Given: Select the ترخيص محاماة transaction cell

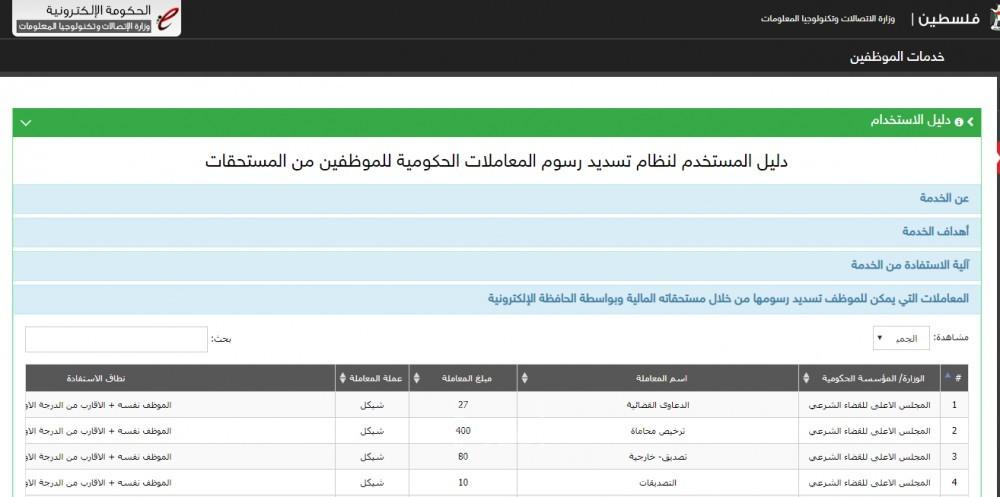Looking at the screenshot, I should pyautogui.click(x=658, y=431).
